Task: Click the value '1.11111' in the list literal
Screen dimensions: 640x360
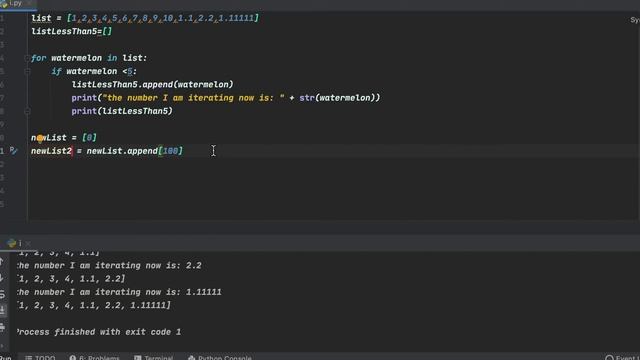Action: (237, 18)
